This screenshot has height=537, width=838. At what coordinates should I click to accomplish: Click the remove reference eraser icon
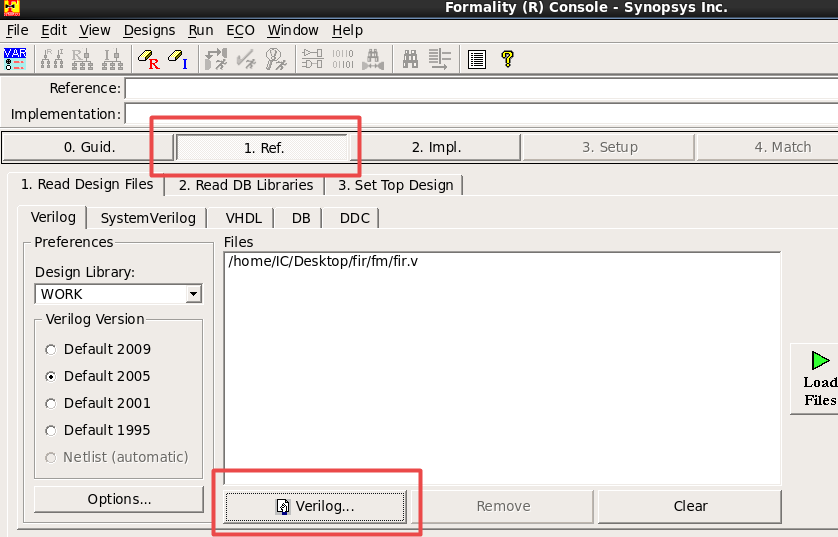tap(149, 59)
